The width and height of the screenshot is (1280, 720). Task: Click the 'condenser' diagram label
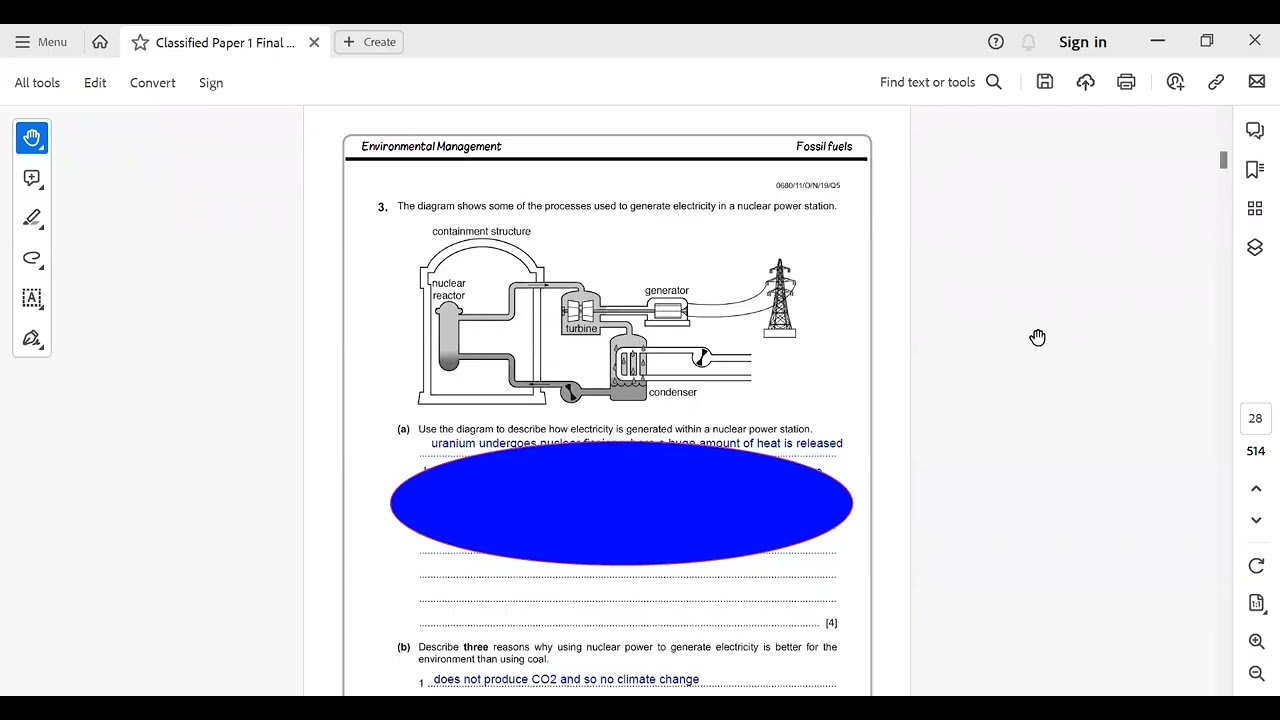pyautogui.click(x=672, y=392)
